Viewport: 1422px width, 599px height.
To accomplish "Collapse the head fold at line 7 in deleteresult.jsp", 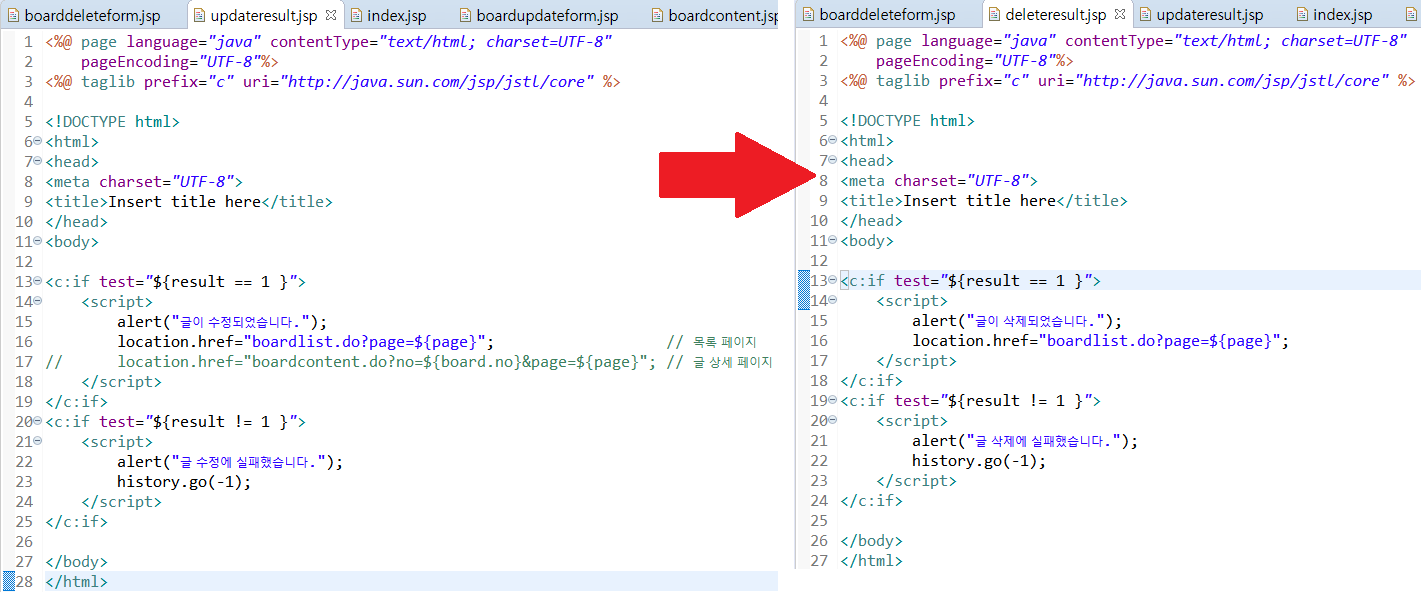I will [x=832, y=160].
